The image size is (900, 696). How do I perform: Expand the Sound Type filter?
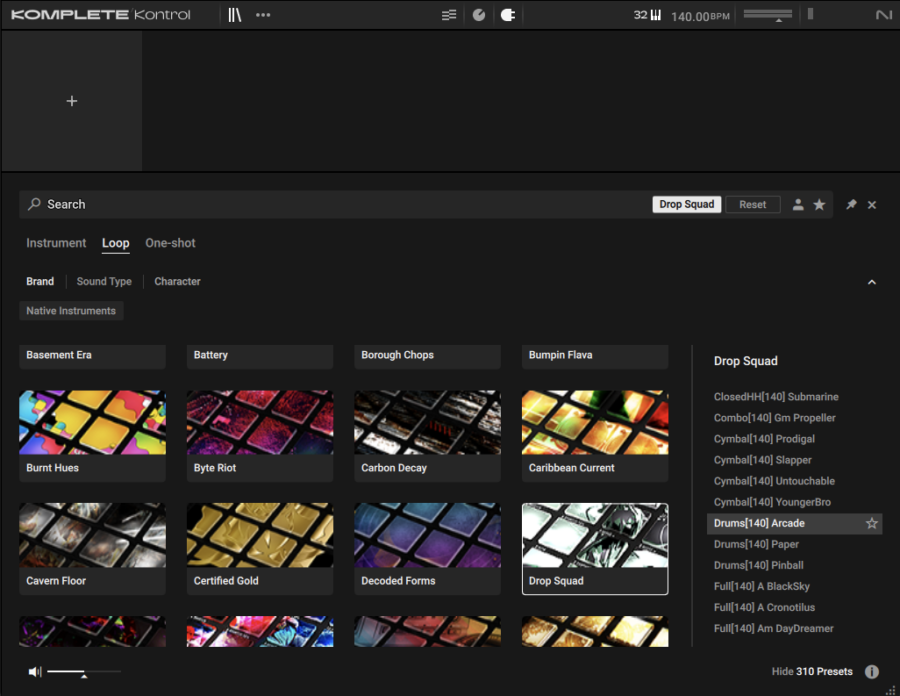(x=104, y=282)
